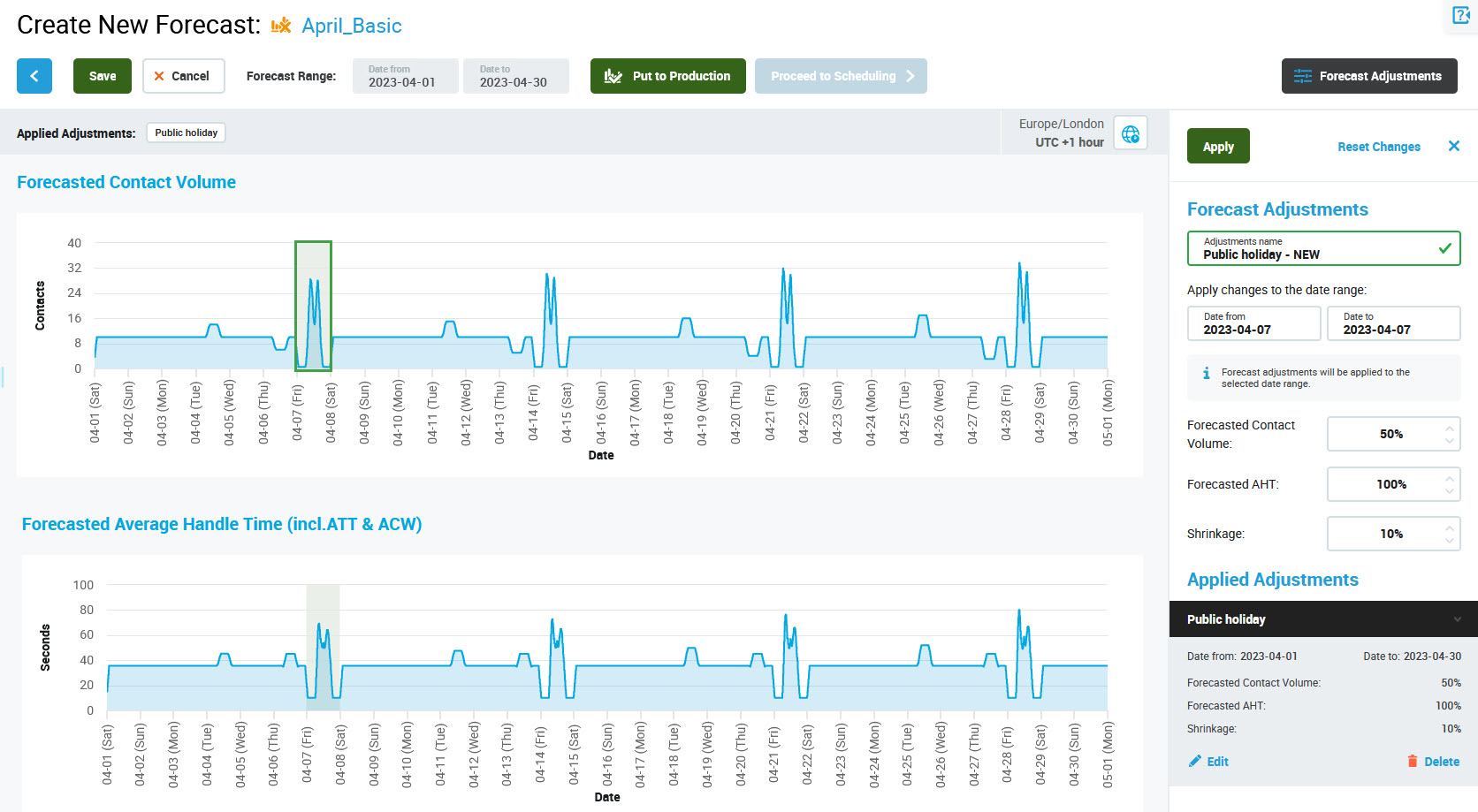Screen dimensions: 1478x812
Task: Open the timezone globe icon
Action: click(1130, 133)
